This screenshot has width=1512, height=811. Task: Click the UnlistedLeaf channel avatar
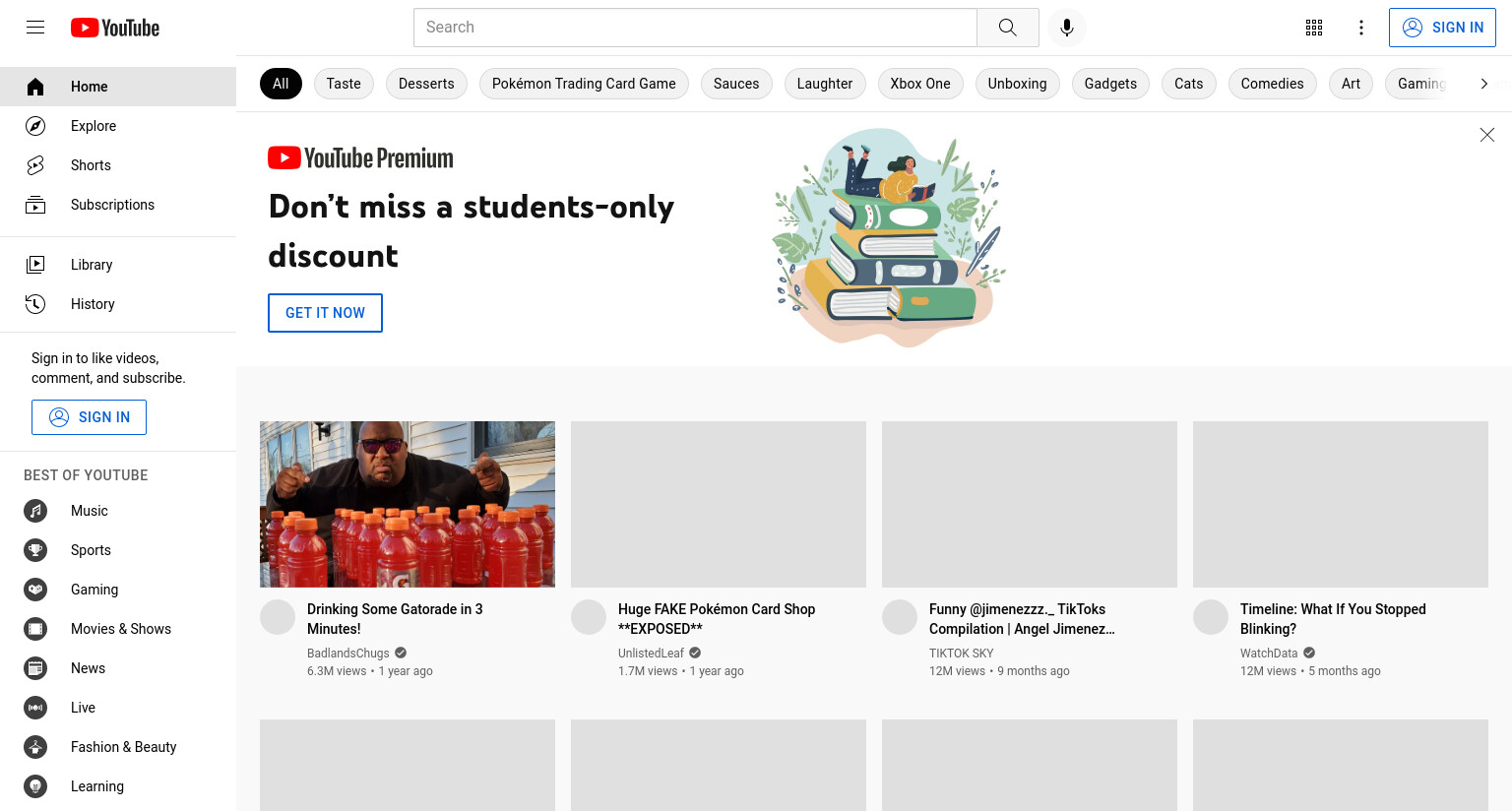point(589,617)
